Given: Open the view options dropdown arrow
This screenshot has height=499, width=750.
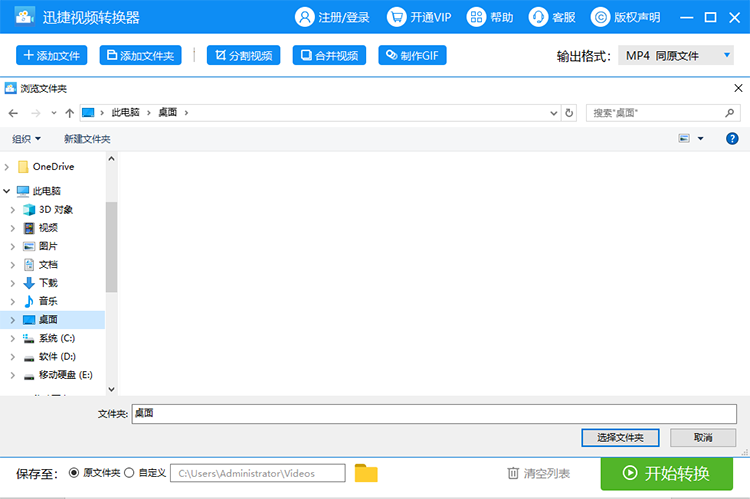Looking at the screenshot, I should [x=701, y=139].
